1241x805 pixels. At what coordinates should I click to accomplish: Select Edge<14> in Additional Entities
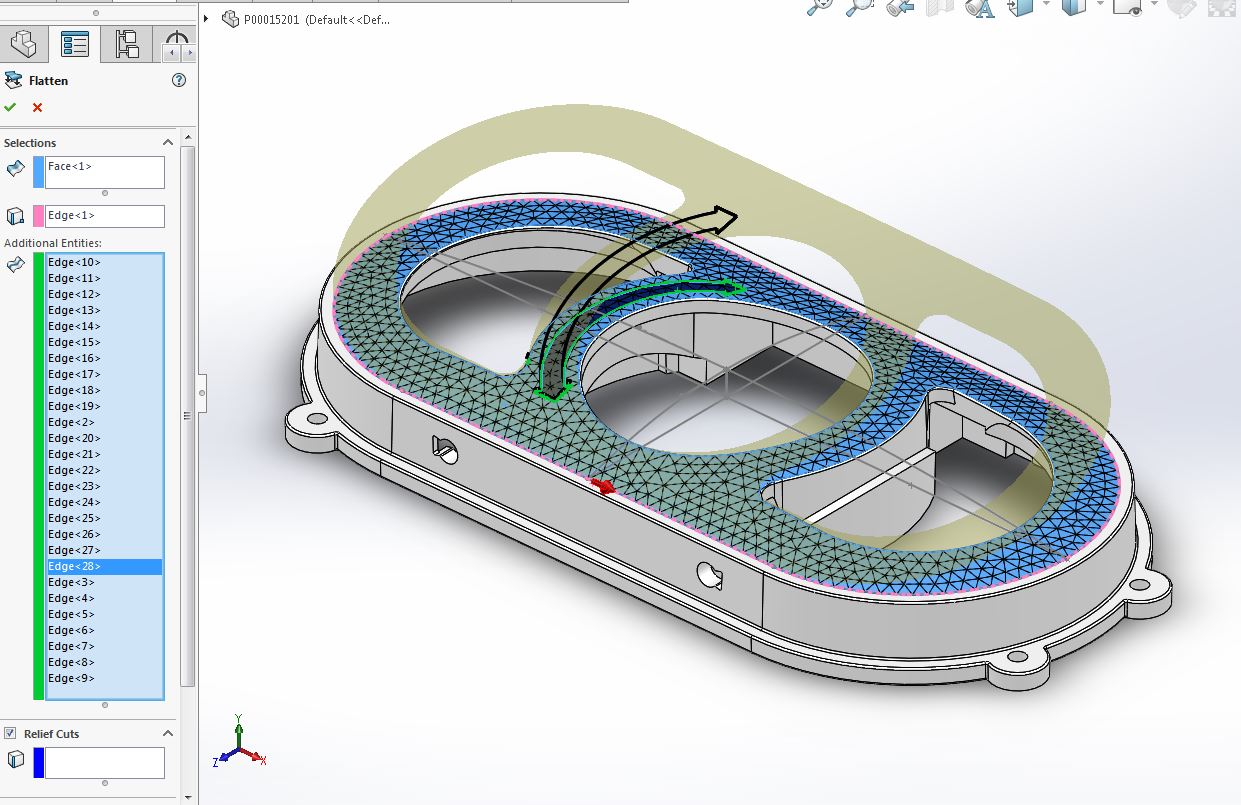click(x=105, y=326)
